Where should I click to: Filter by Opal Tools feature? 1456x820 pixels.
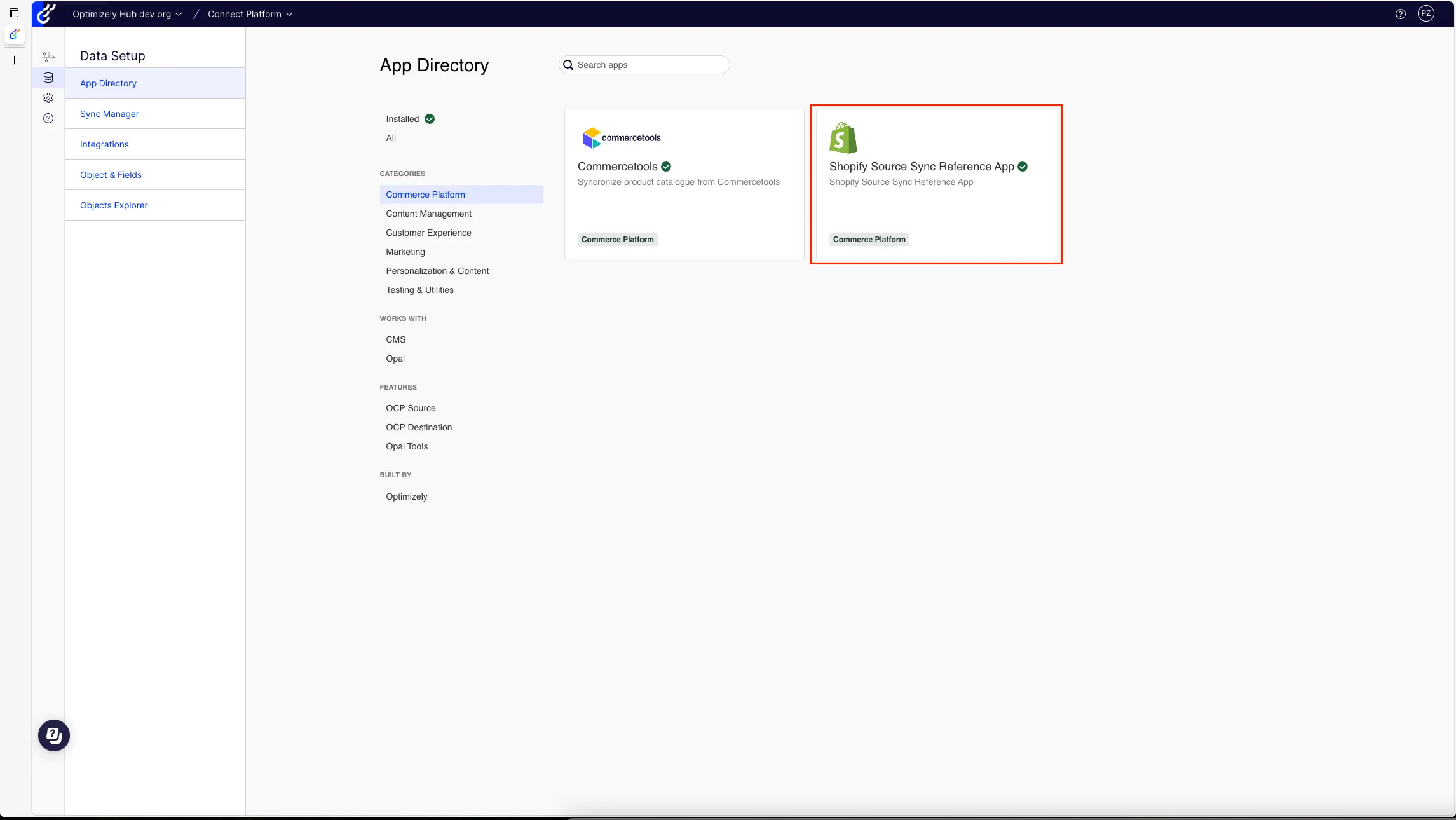pos(407,446)
